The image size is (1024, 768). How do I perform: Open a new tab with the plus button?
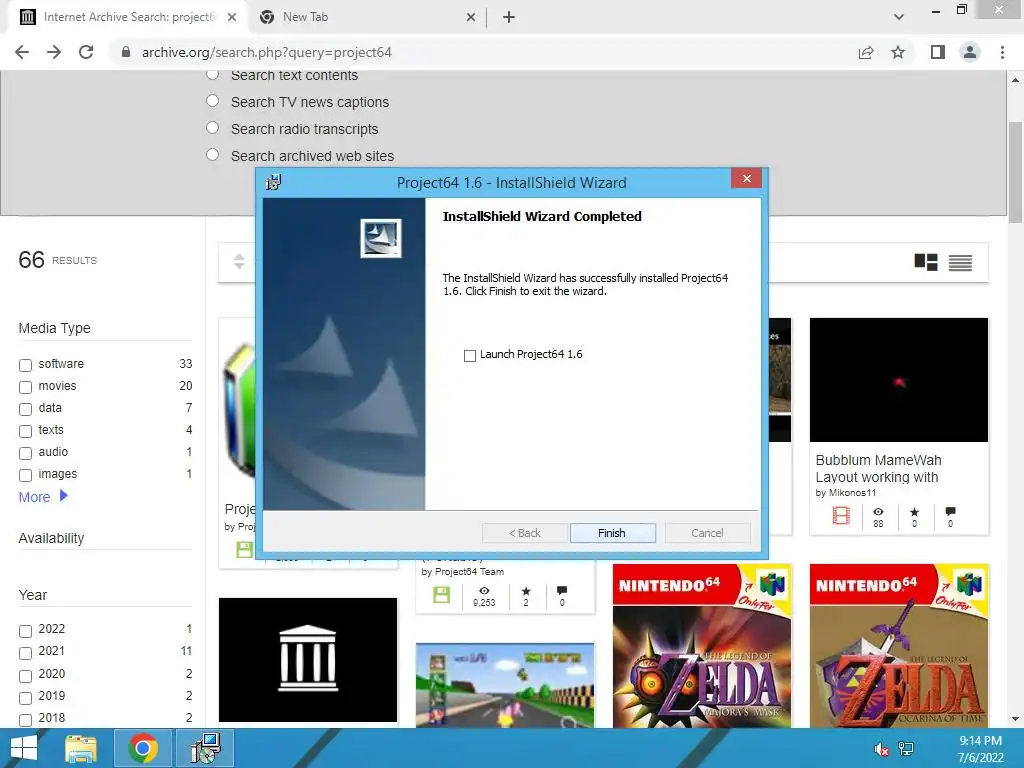[x=509, y=17]
